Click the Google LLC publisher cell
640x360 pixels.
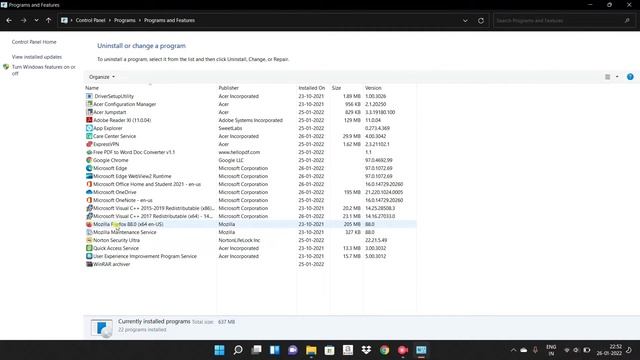click(x=231, y=160)
